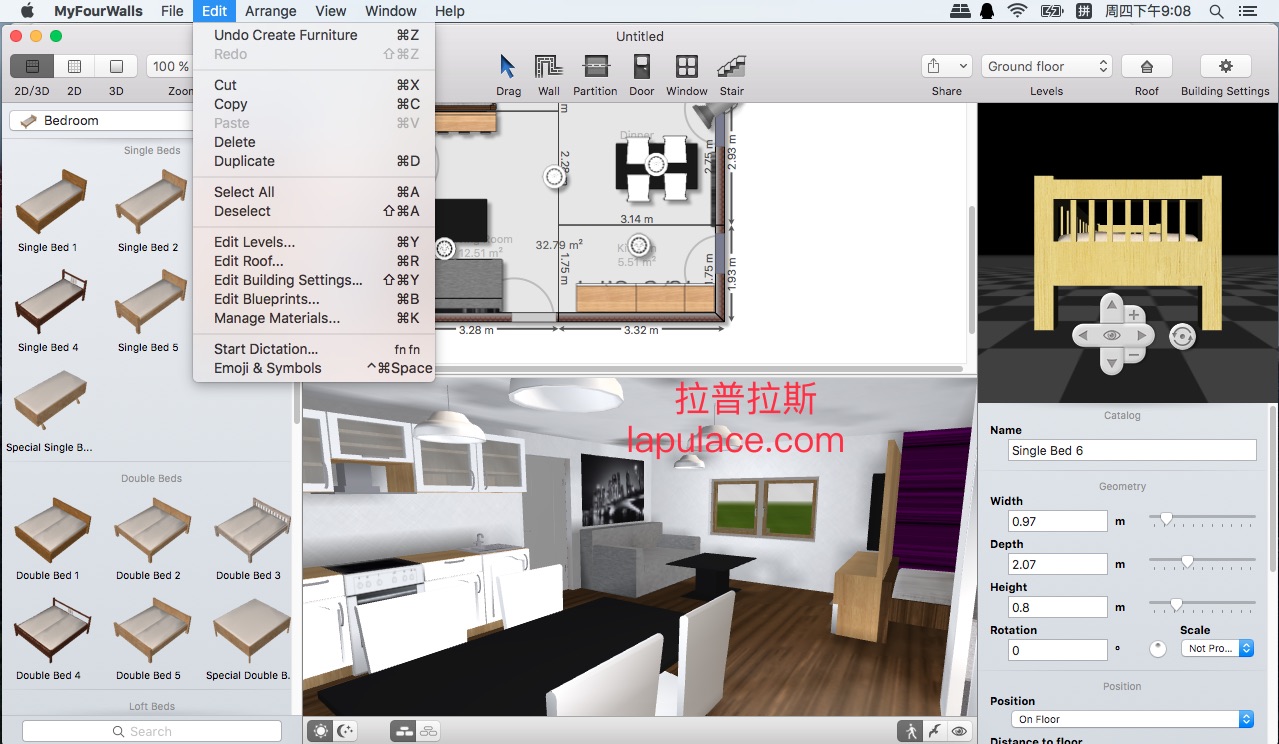
Task: Show all levels stacked icon
Action: click(x=404, y=731)
